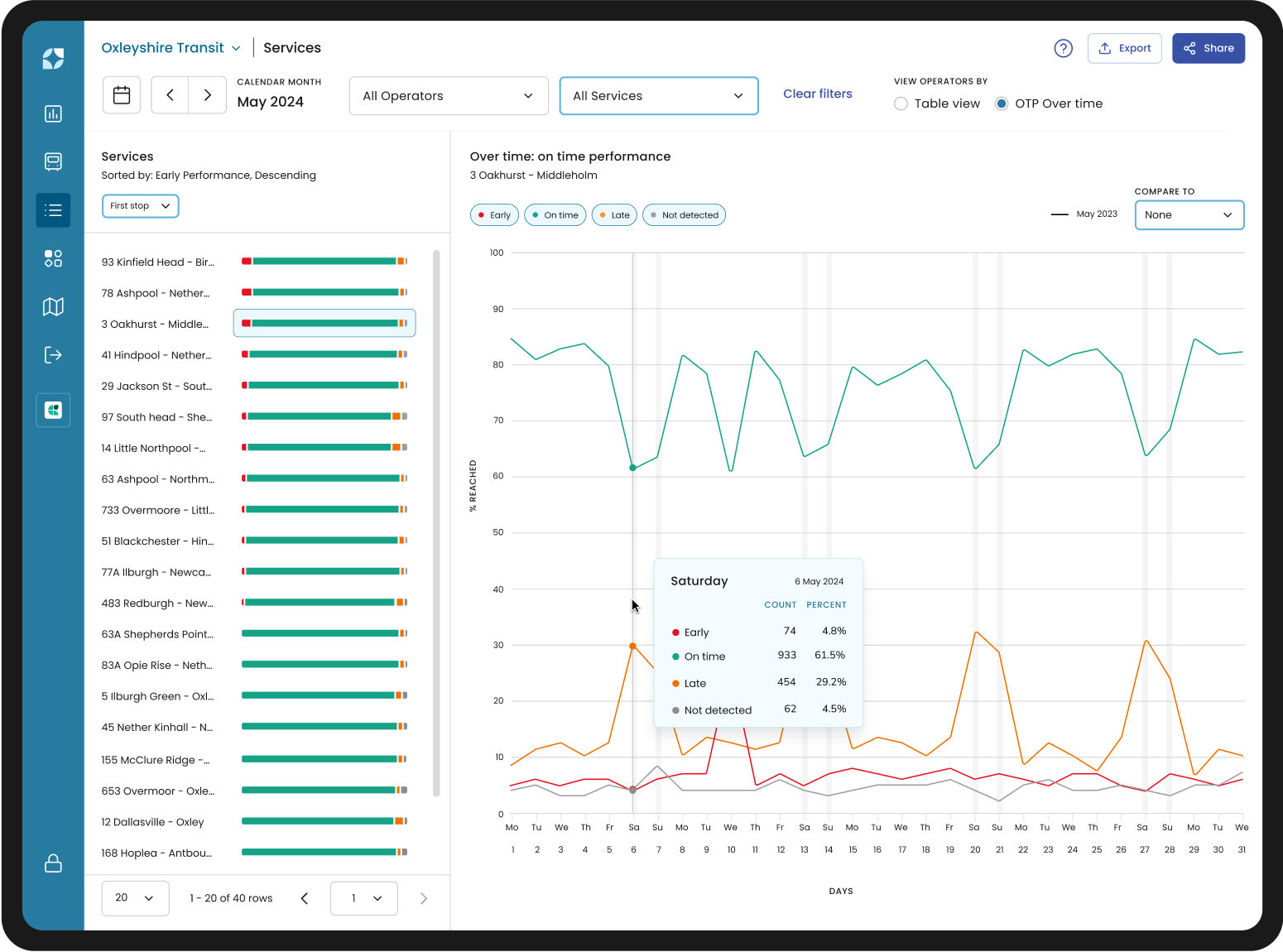
Task: Click the sign-out arrow sidebar icon
Action: click(x=53, y=355)
